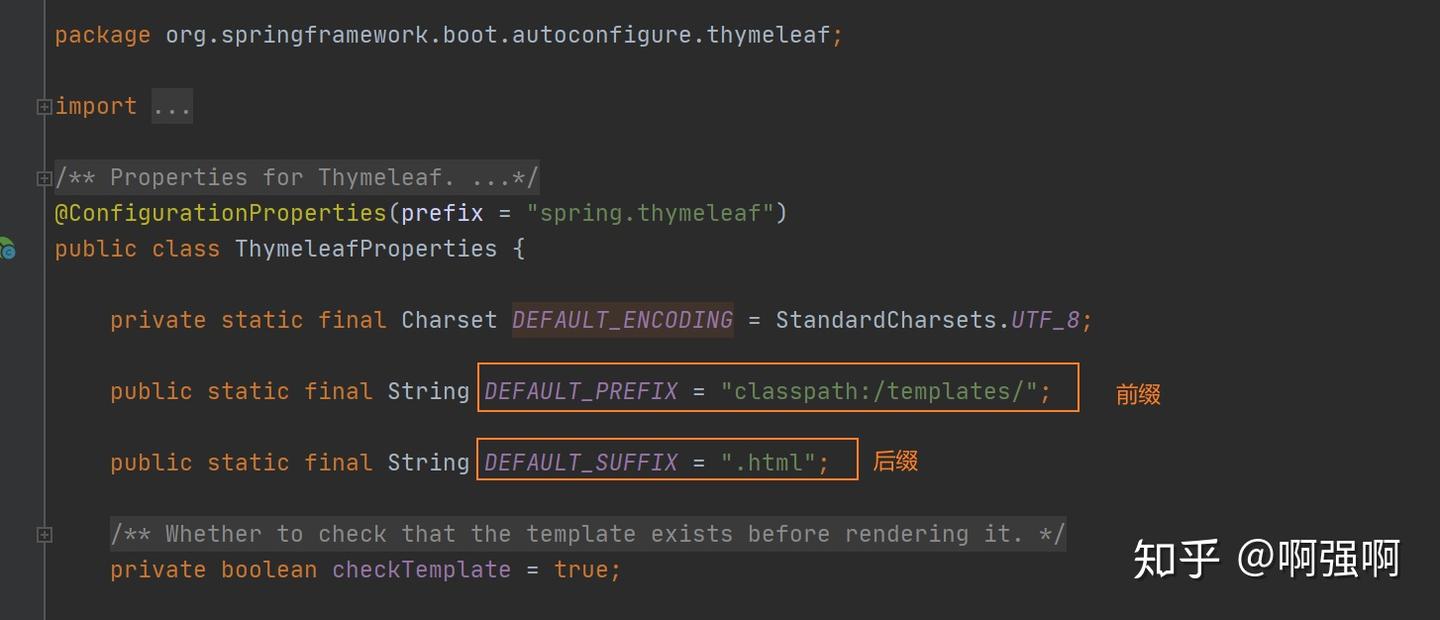
Task: Expand the folded Thymeleaf Javadoc comment
Action: point(44,178)
